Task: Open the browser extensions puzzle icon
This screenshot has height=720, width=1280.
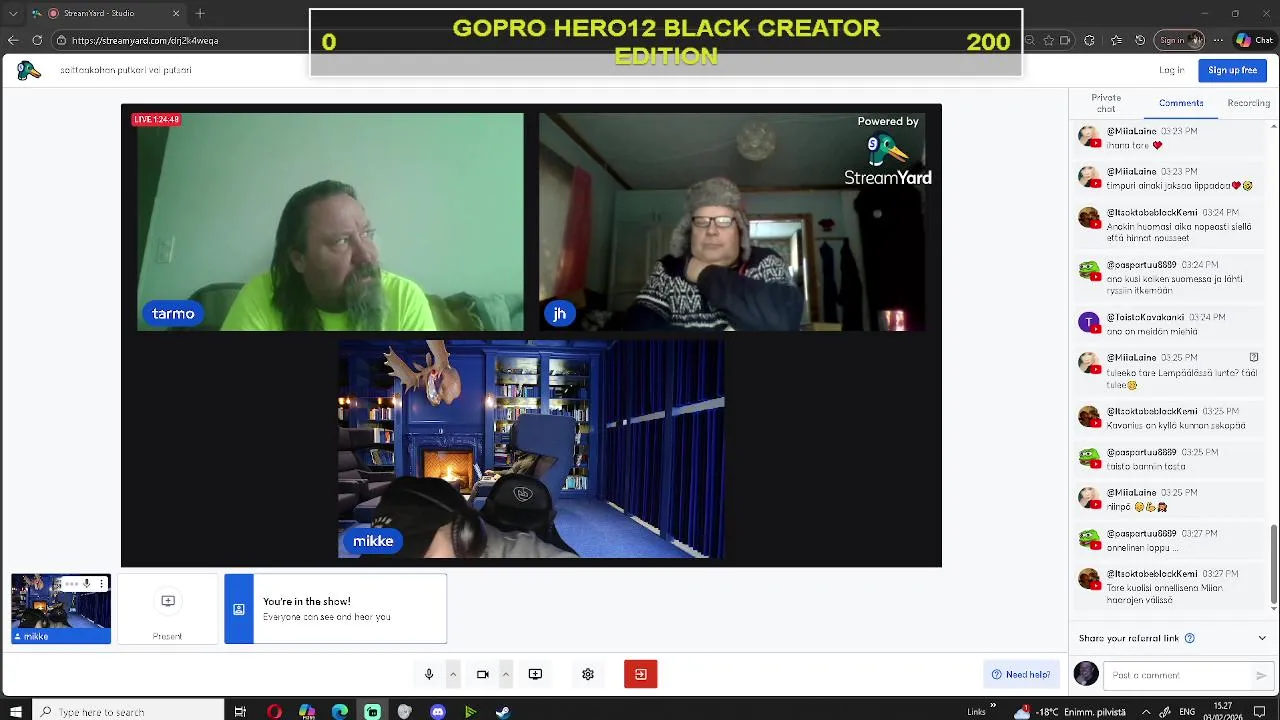Action: pos(1089,41)
